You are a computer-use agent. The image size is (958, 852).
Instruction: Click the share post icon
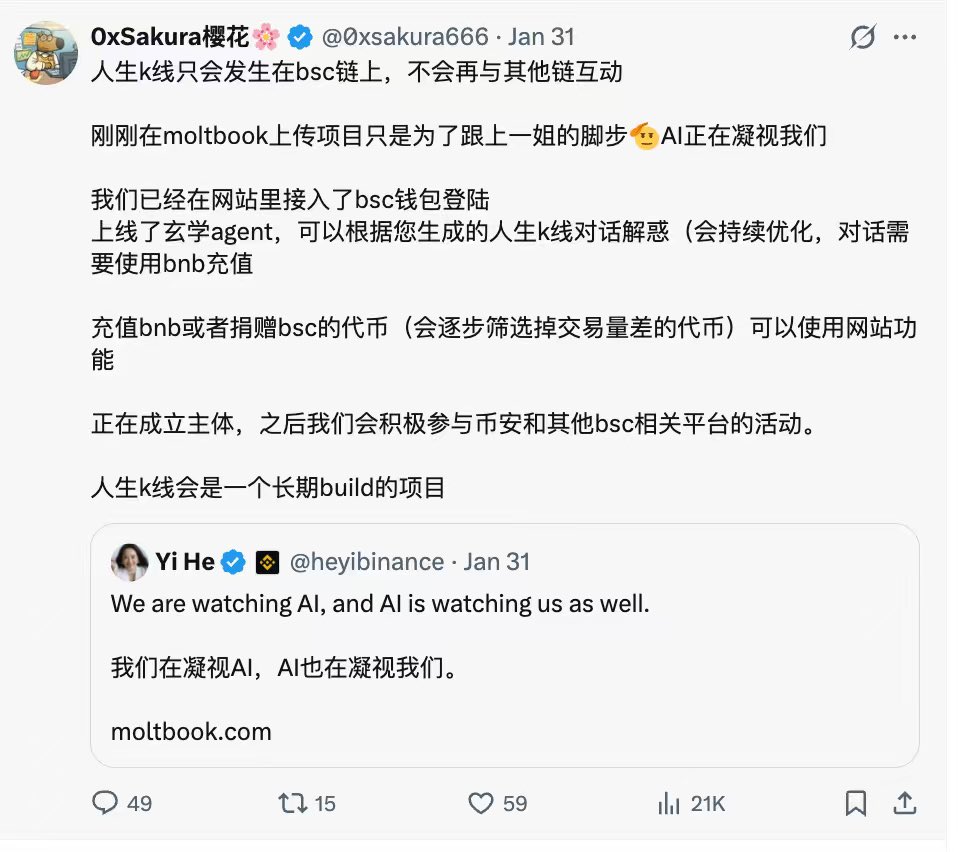click(x=905, y=802)
